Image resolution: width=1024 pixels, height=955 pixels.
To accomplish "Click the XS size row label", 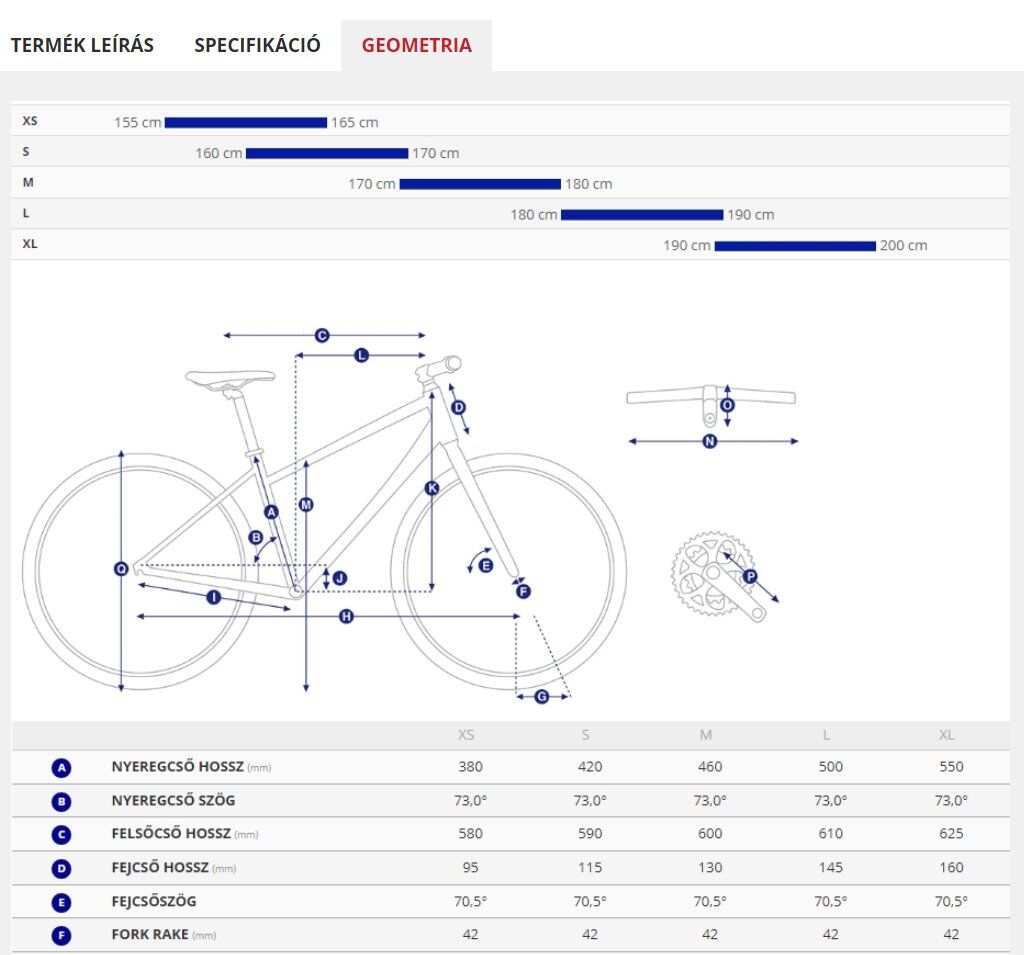I will click(x=30, y=121).
